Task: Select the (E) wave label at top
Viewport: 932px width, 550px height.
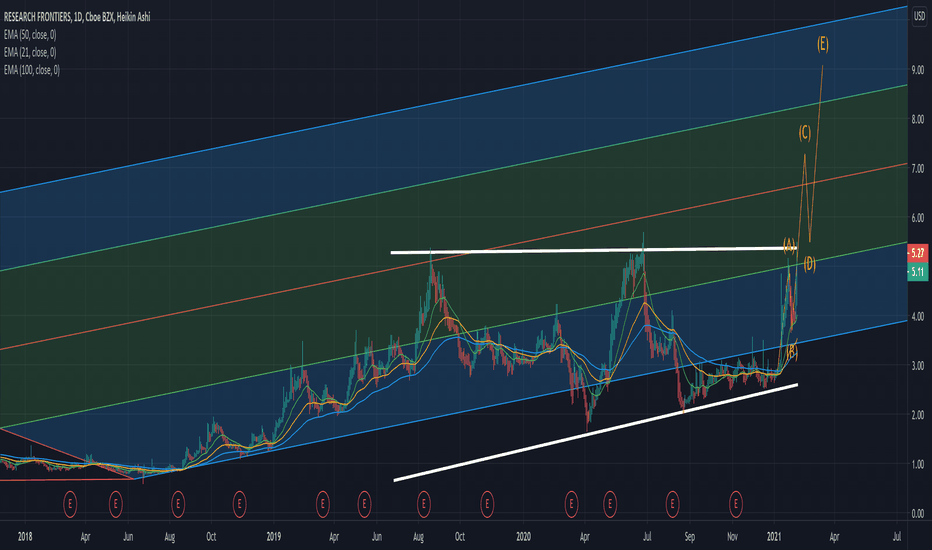Action: pos(823,43)
